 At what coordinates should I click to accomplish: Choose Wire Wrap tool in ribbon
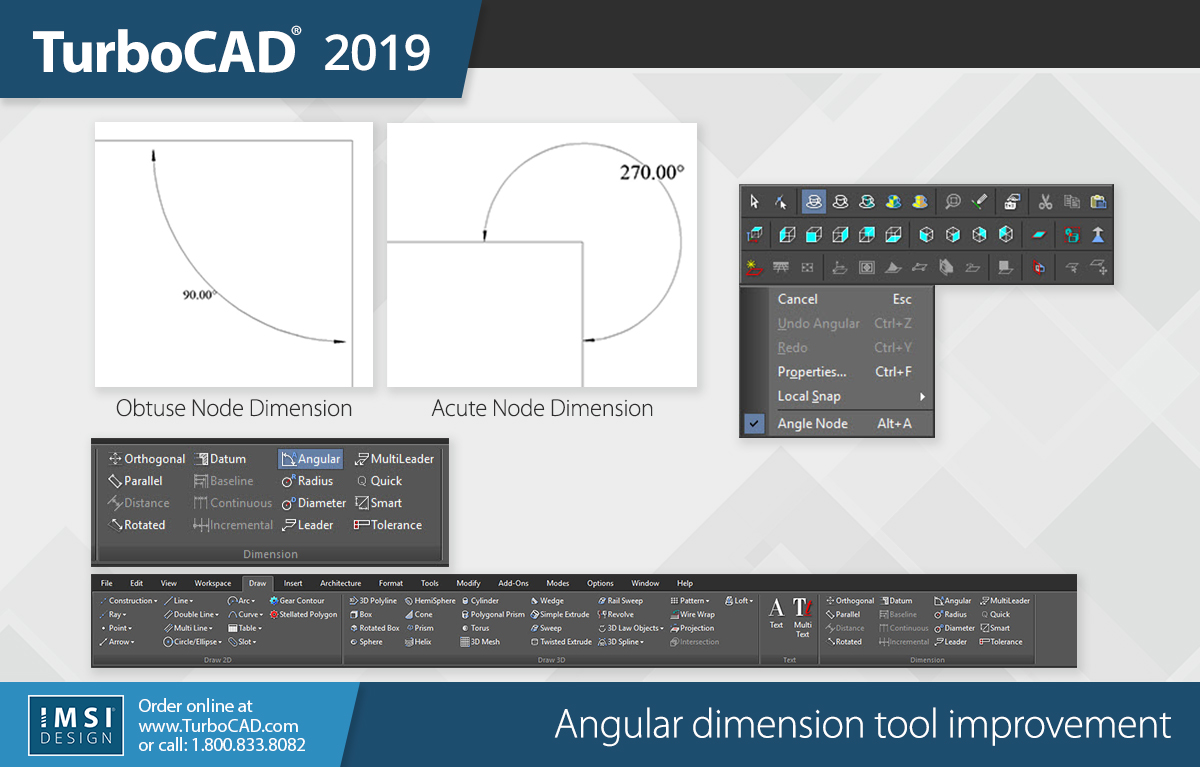pos(692,615)
